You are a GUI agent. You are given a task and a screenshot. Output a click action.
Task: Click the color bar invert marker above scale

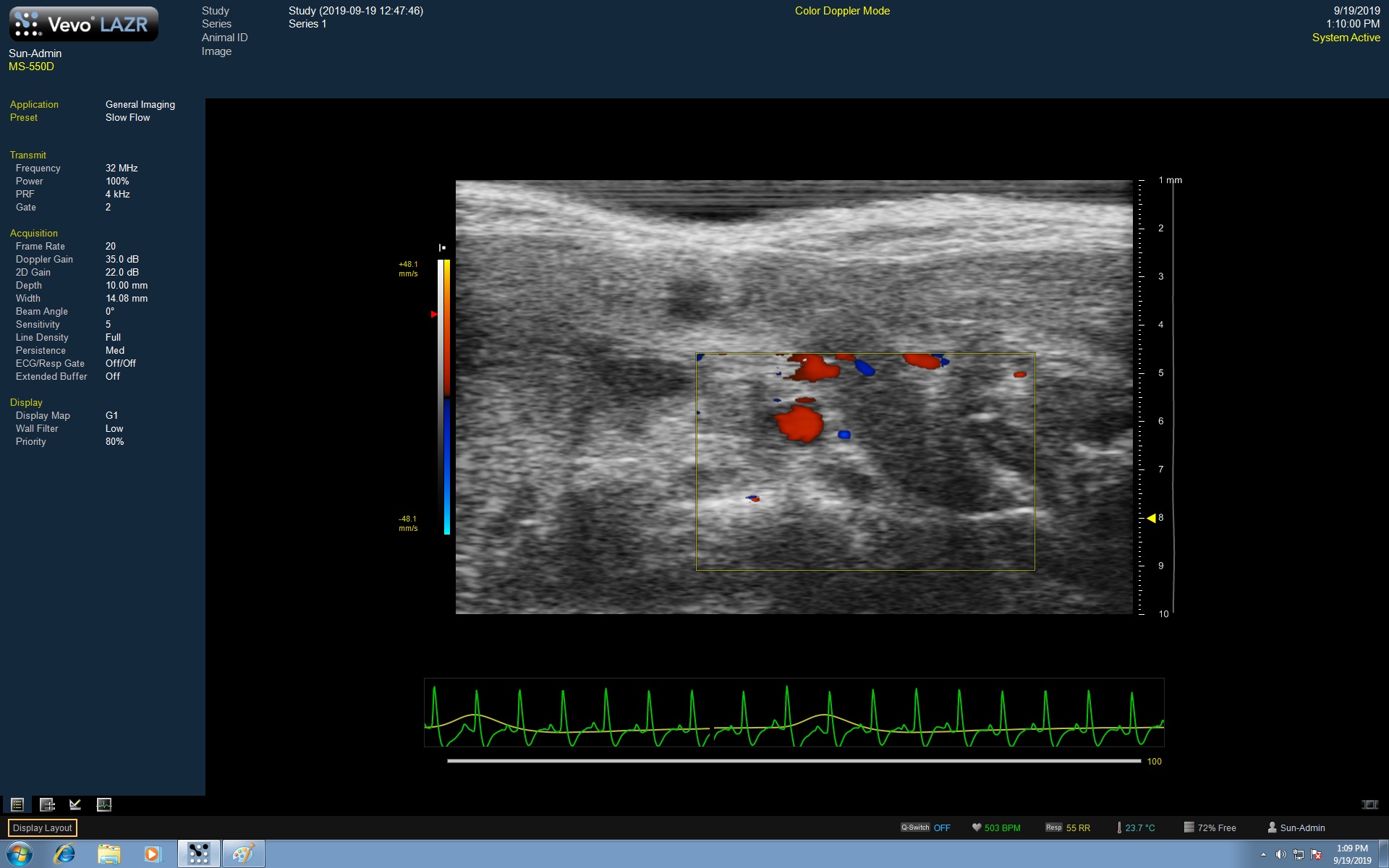click(442, 248)
